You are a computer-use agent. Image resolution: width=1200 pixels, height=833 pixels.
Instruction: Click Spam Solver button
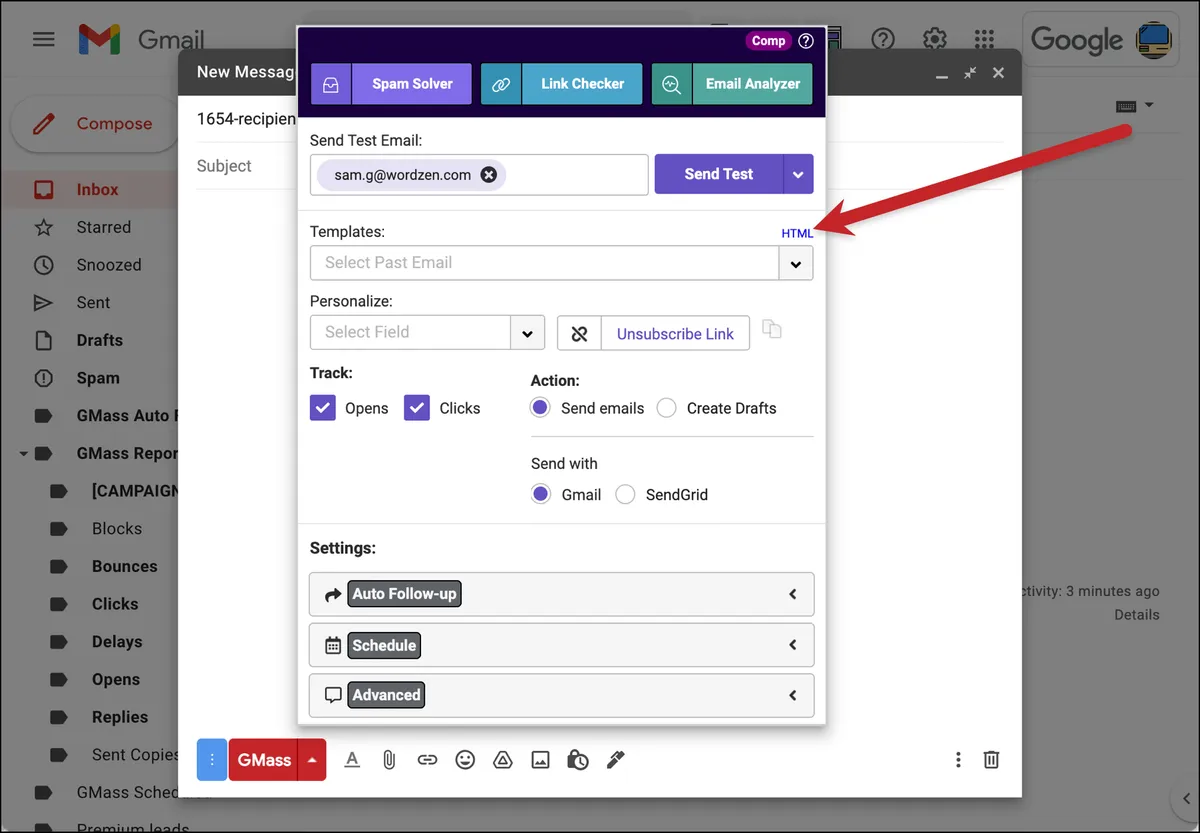(391, 84)
